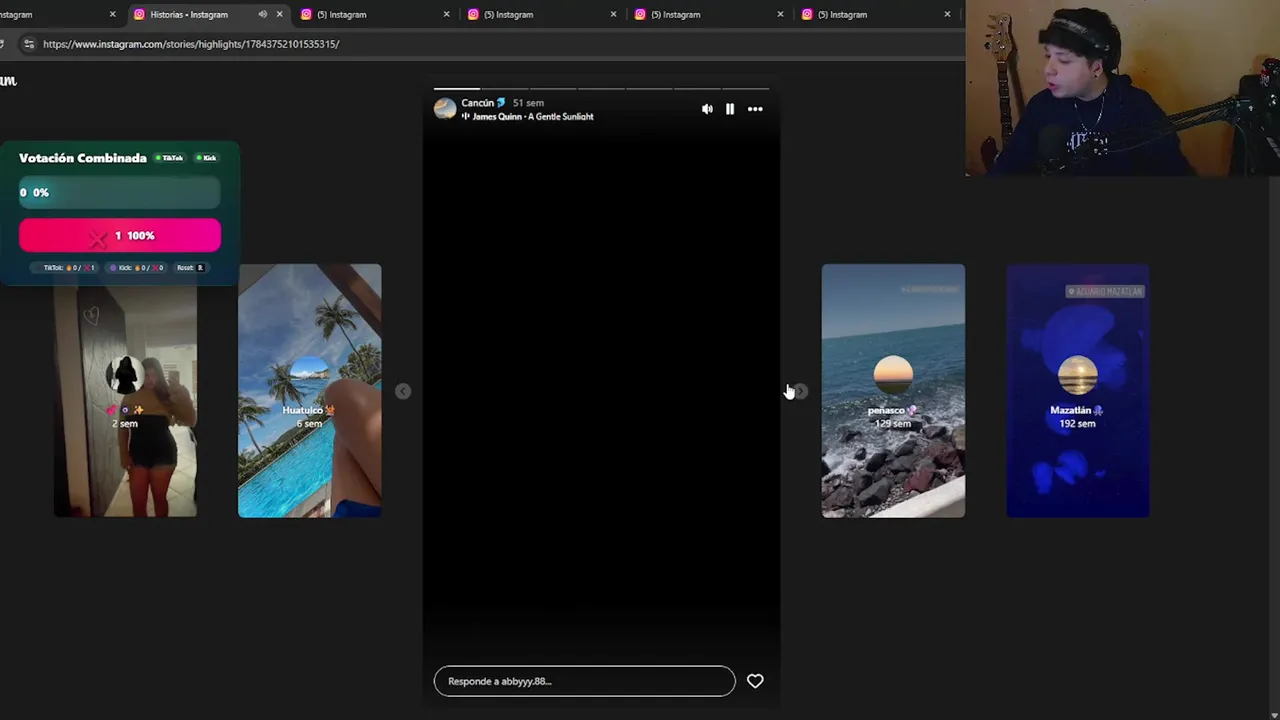Click the reply field 'Responde a abbyyy.88...'
The height and width of the screenshot is (720, 1280).
[x=584, y=681]
